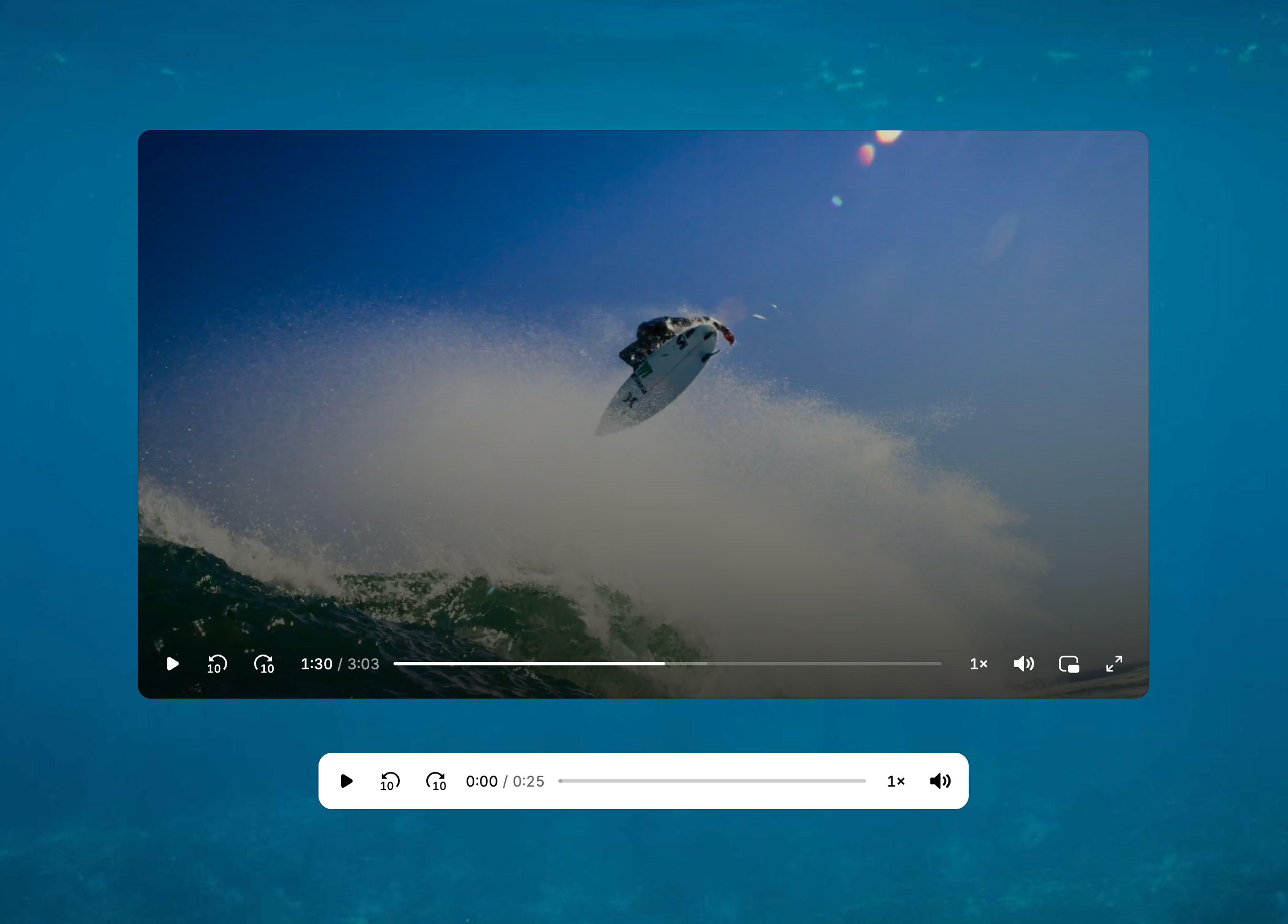Rewind 10 seconds in the audio player
Screen dimensions: 1288x924
[389, 781]
